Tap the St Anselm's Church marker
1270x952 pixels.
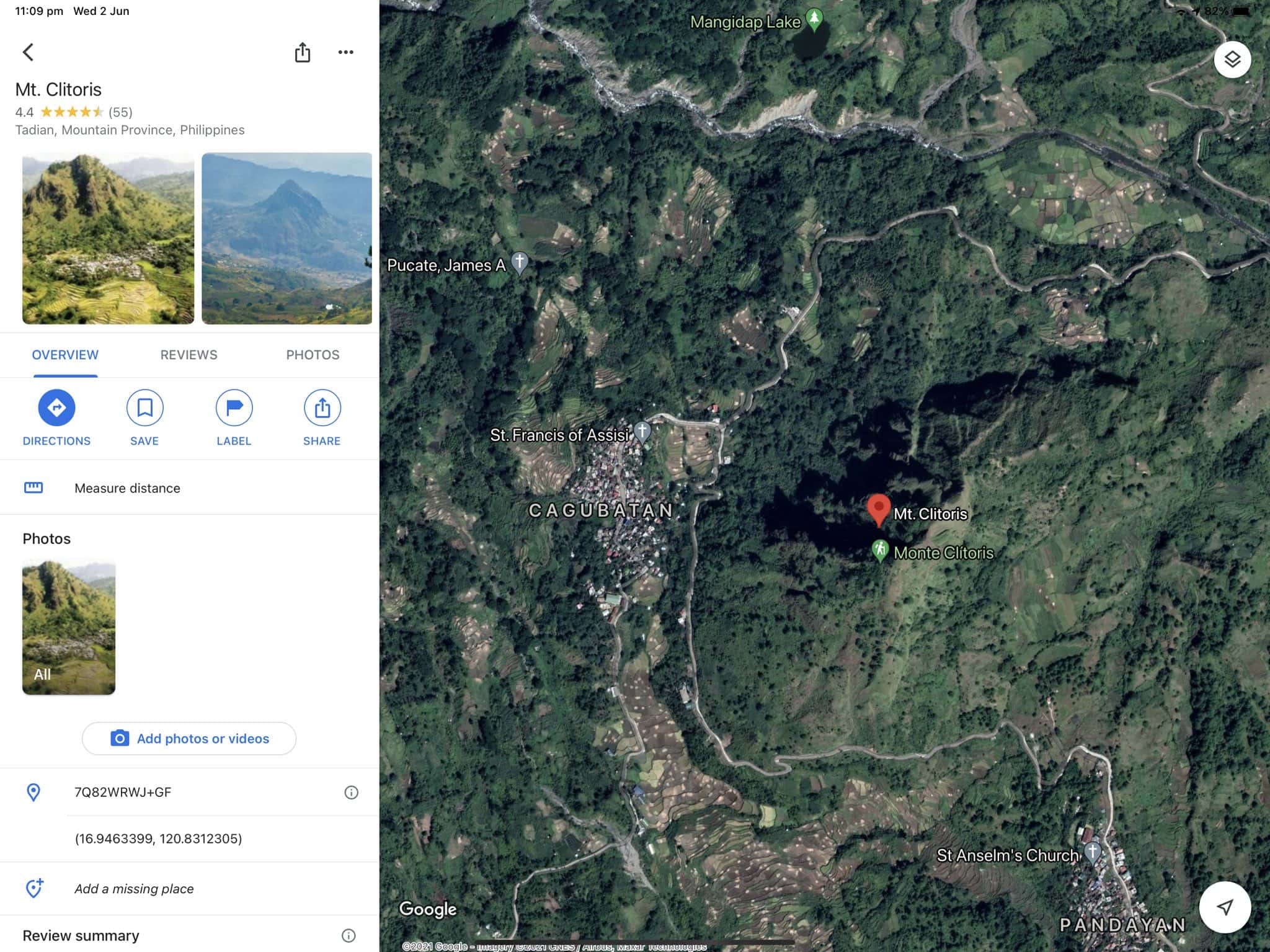pos(1093,852)
